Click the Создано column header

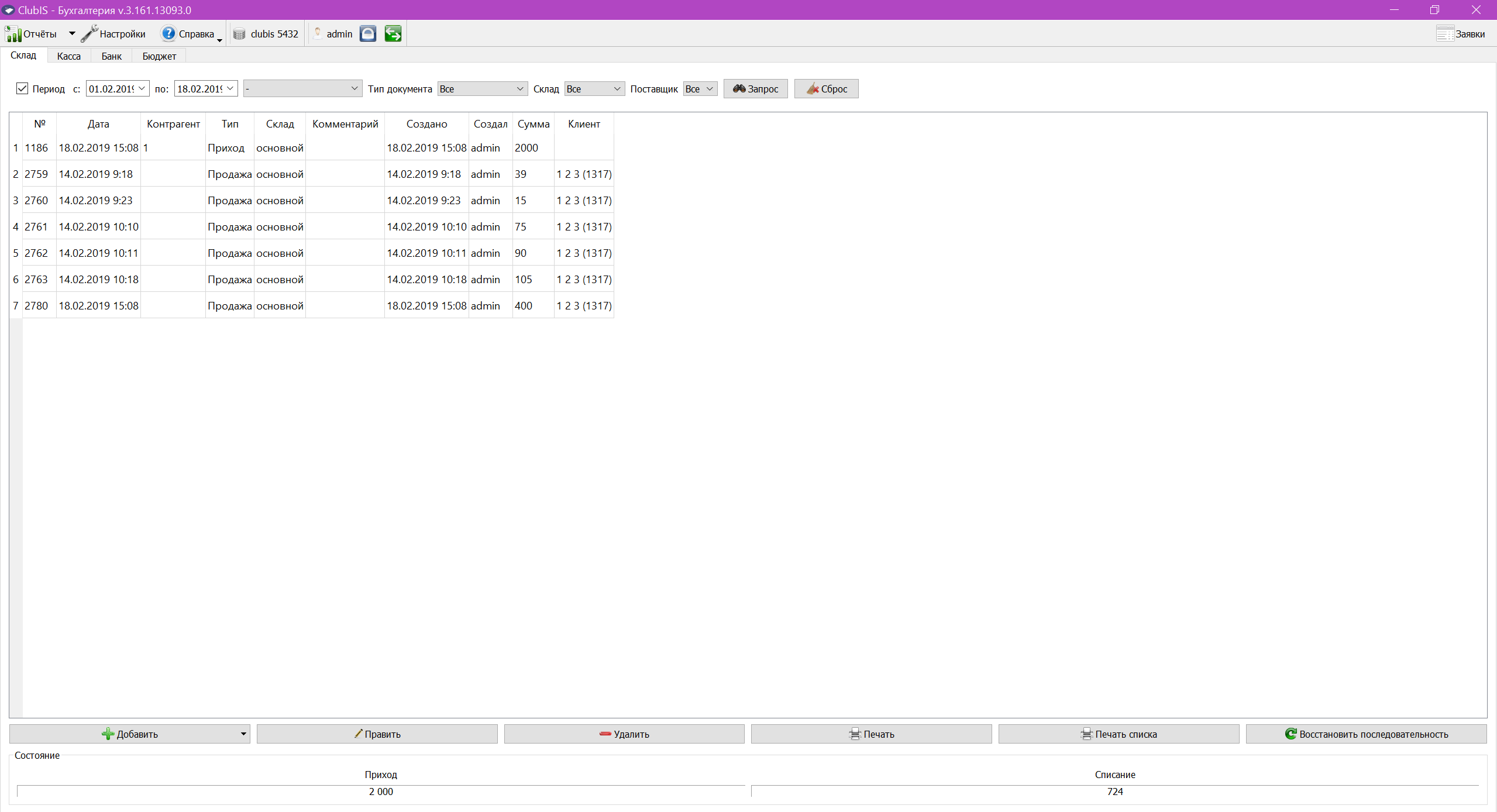[426, 123]
